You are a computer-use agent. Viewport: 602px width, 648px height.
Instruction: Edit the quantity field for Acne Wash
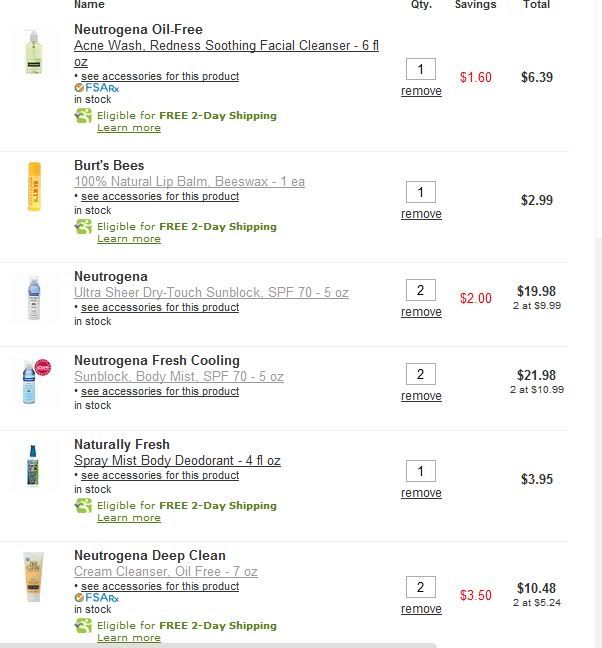[420, 69]
